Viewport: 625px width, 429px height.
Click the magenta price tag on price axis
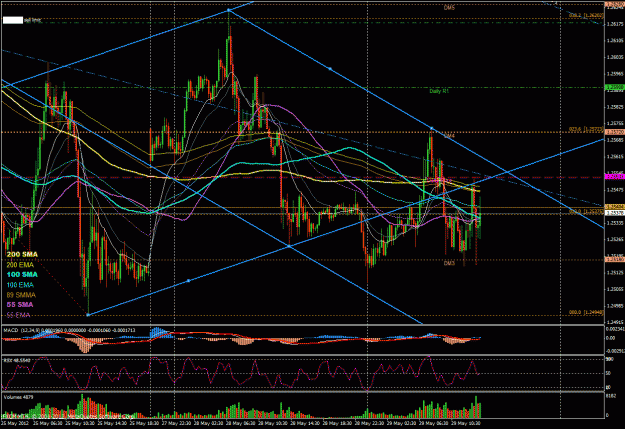coord(615,177)
